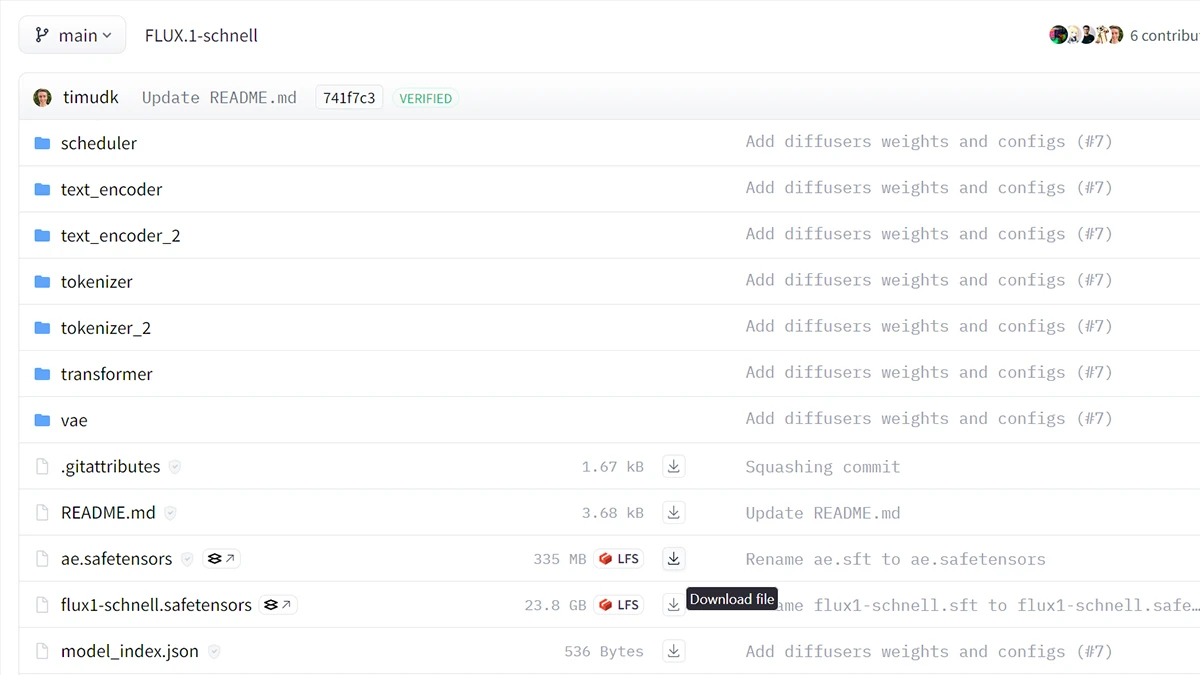
Task: Open the tokenizer folder
Action: [96, 281]
